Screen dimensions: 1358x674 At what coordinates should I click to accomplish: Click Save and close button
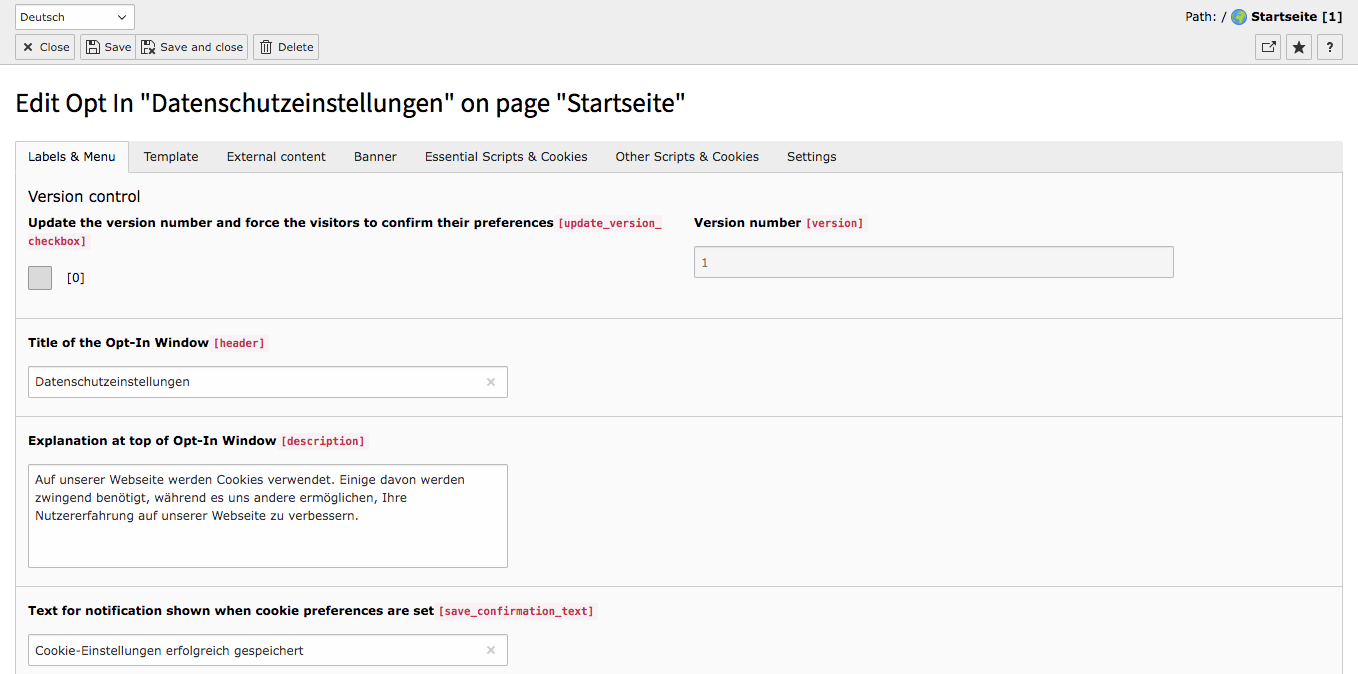tap(192, 47)
